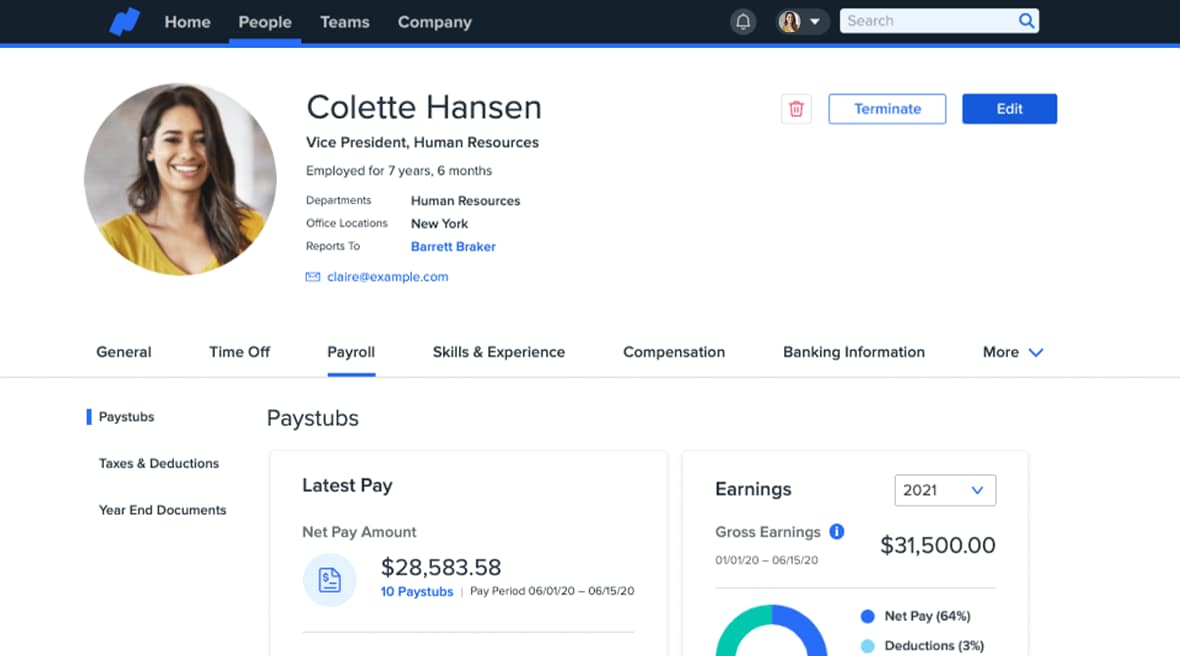Click the red trash delete icon
The image size is (1180, 656).
click(x=796, y=109)
